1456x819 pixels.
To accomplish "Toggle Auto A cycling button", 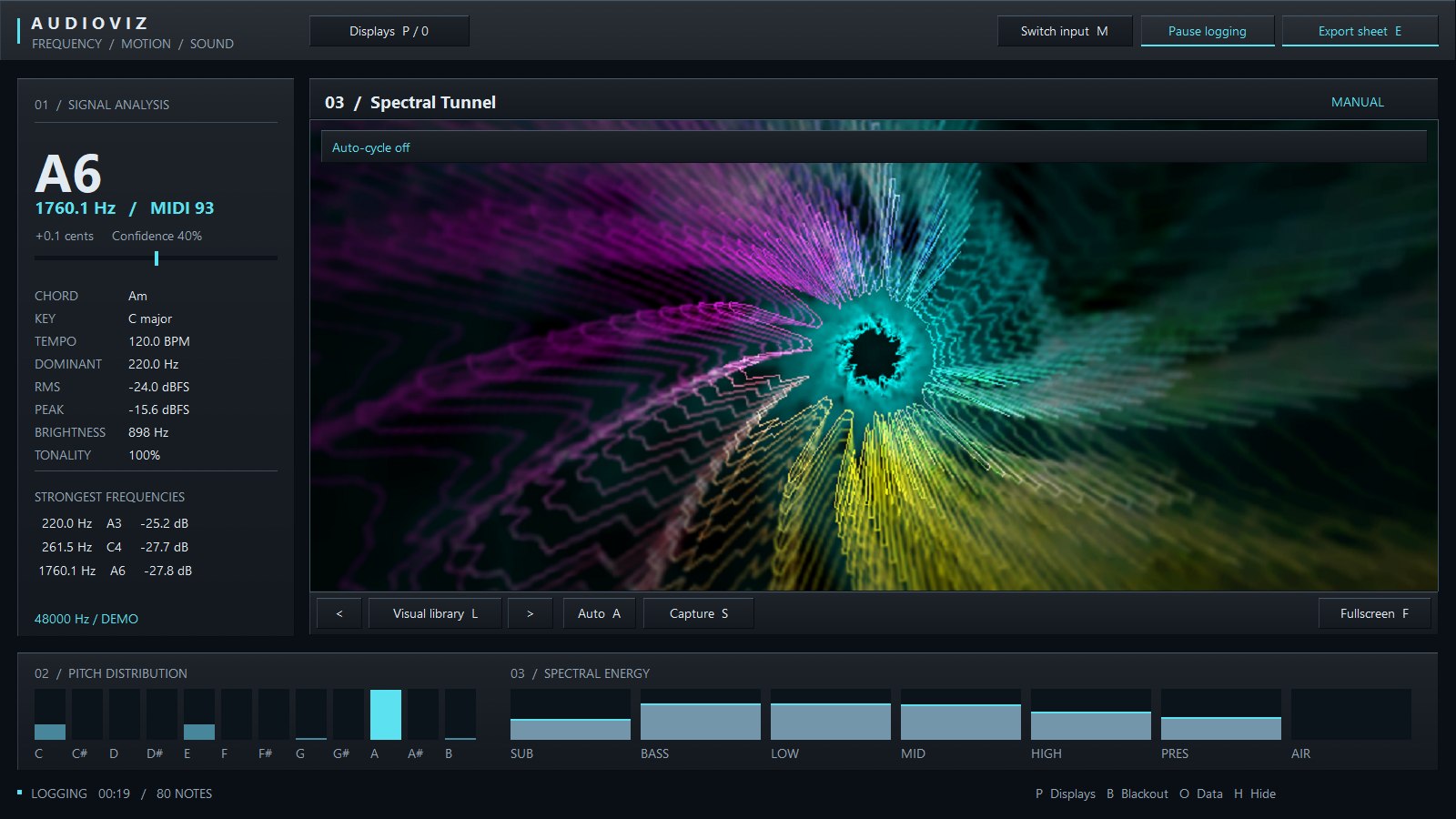I will point(600,613).
